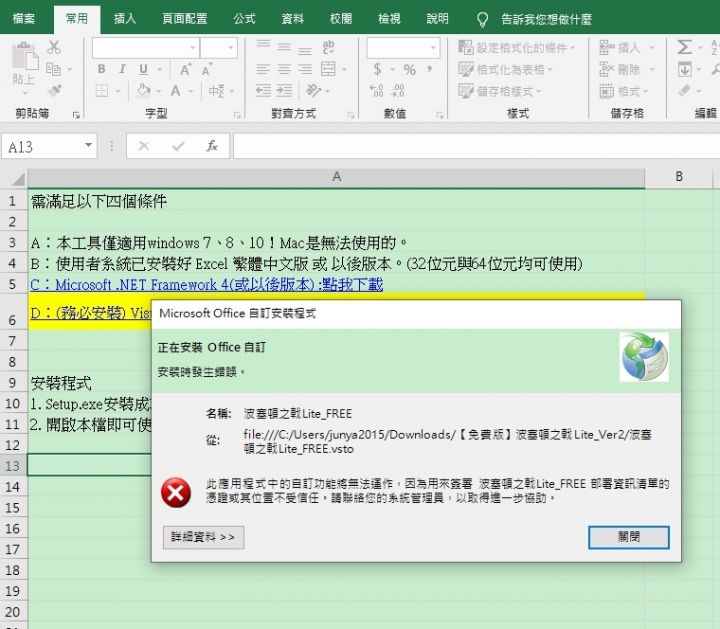
Task: Switch to the 頁面配置 ribbon tab
Action: click(x=185, y=19)
